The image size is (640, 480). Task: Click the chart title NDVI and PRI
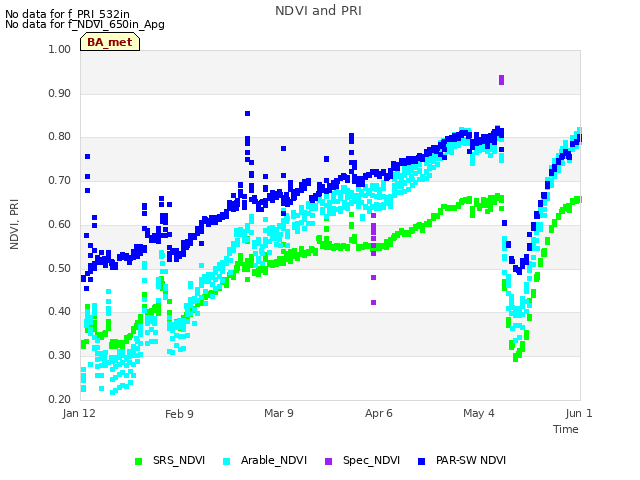pos(318,11)
